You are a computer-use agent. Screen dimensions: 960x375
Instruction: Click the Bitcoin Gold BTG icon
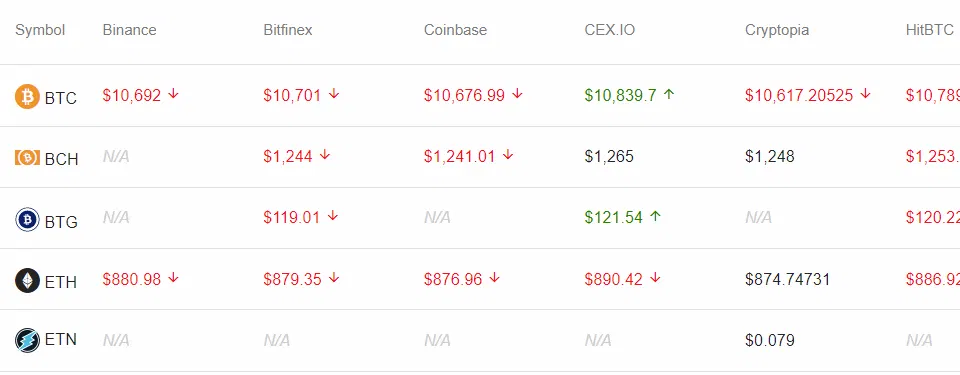coord(28,219)
